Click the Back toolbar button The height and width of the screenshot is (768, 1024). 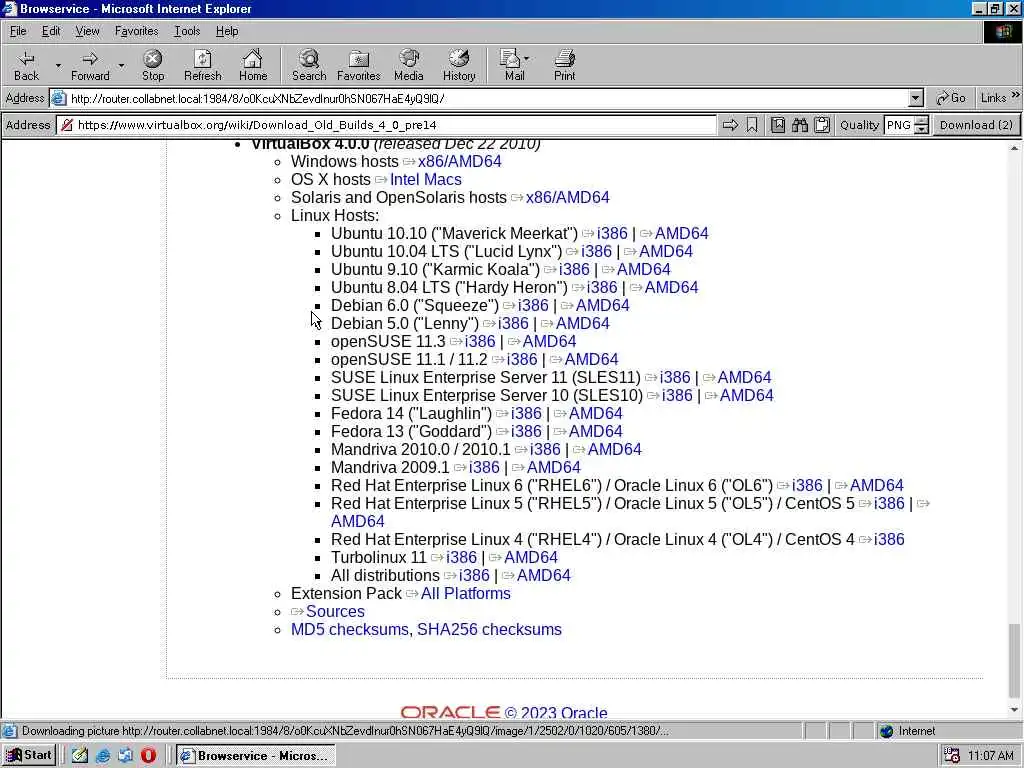tap(26, 65)
